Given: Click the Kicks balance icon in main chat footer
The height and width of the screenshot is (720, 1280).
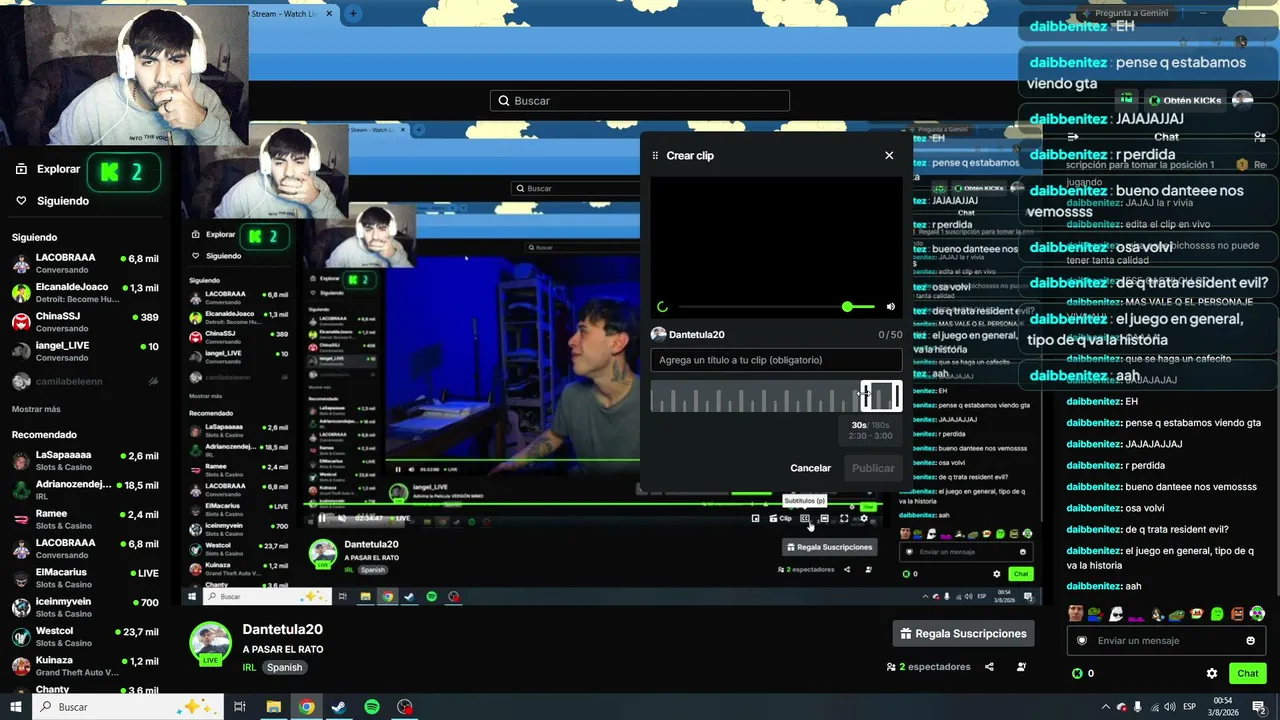Looking at the screenshot, I should [1077, 674].
